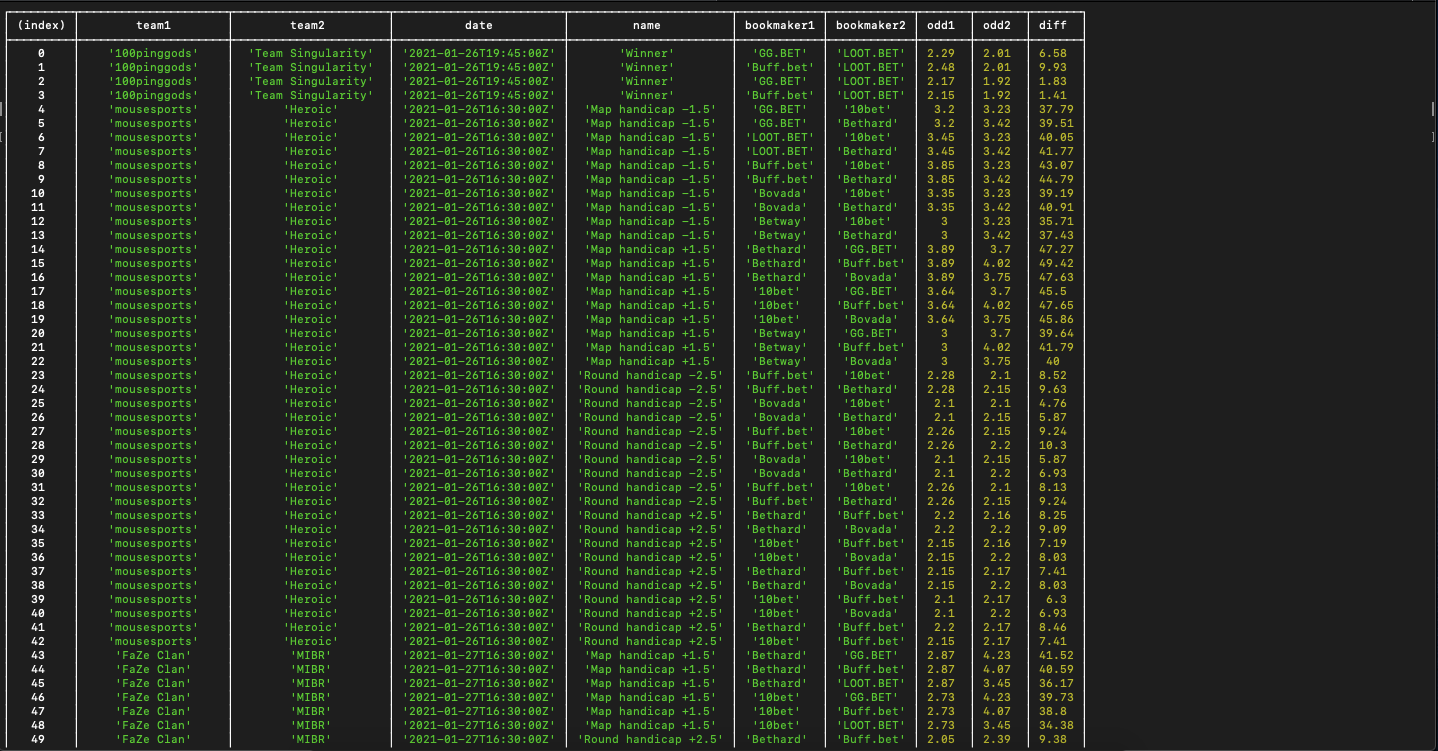Viewport: 1438px width, 751px height.
Task: Click 'Heroic' in row 4
Action: (x=311, y=109)
